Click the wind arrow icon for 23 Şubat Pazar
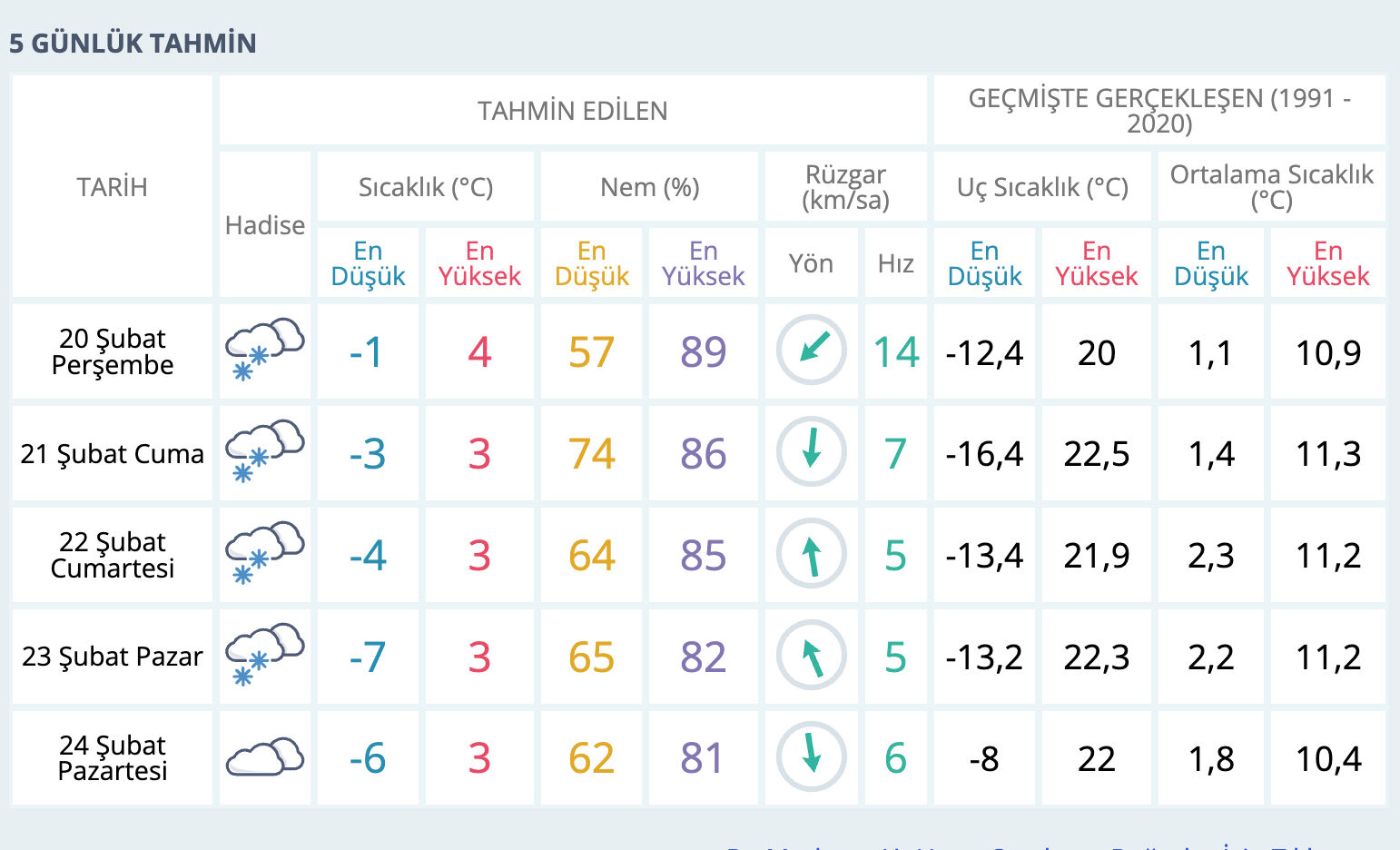The height and width of the screenshot is (850, 1400). 811,655
